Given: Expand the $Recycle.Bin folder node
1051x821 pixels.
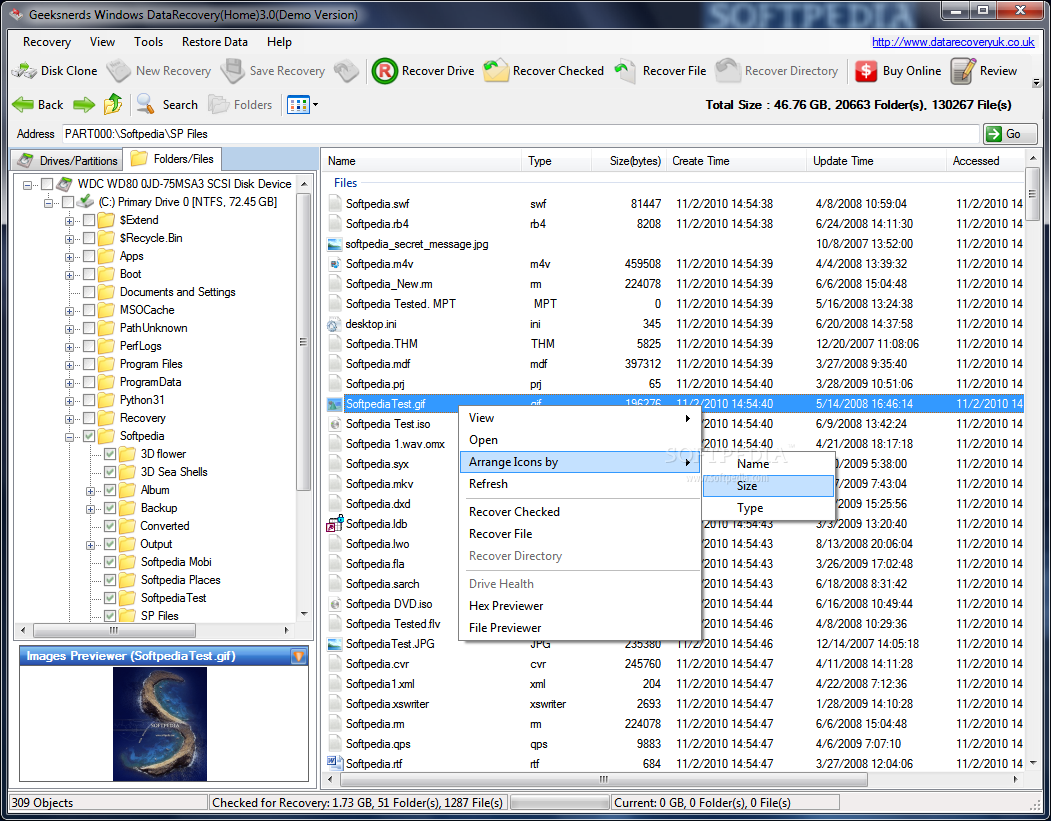Looking at the screenshot, I should [x=69, y=239].
